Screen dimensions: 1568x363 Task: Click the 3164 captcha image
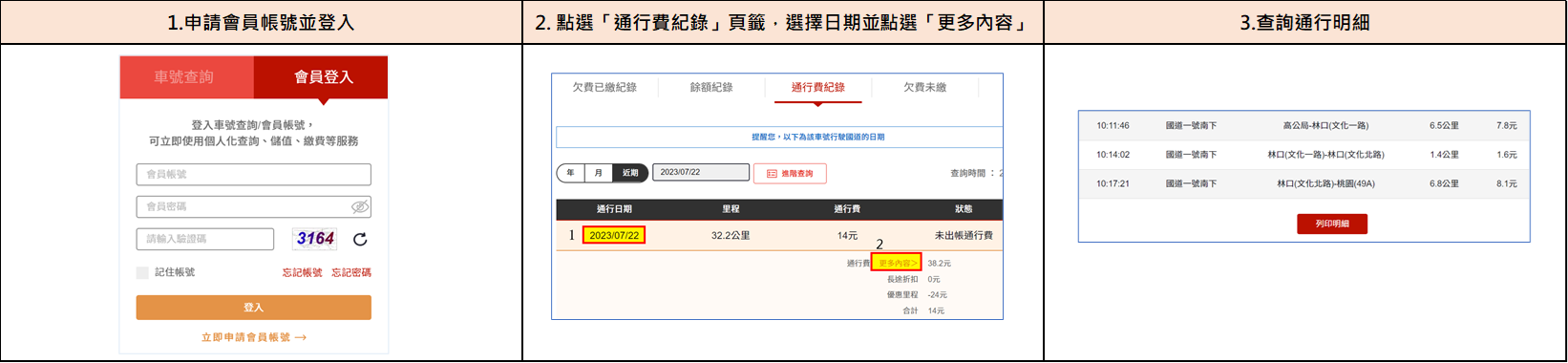tap(315, 239)
